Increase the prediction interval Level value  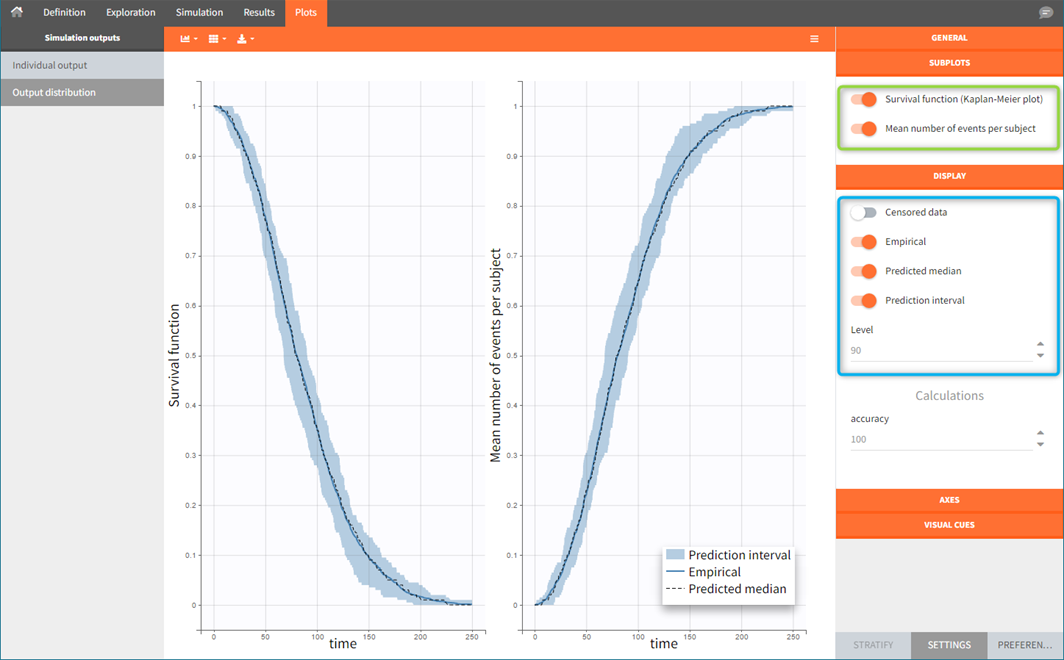pyautogui.click(x=1041, y=345)
